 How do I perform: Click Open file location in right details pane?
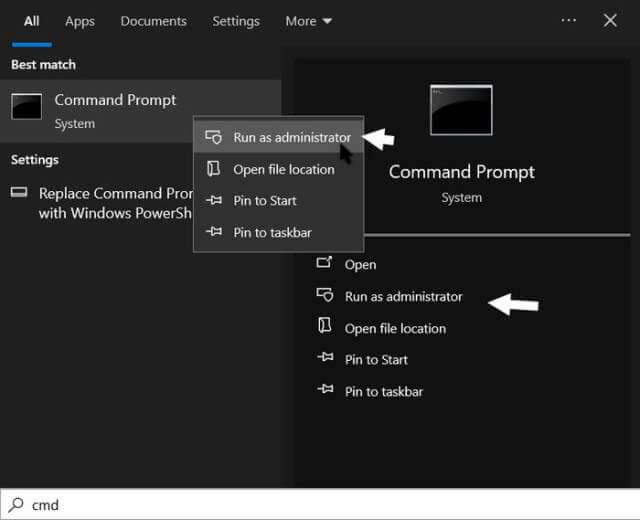(x=395, y=328)
